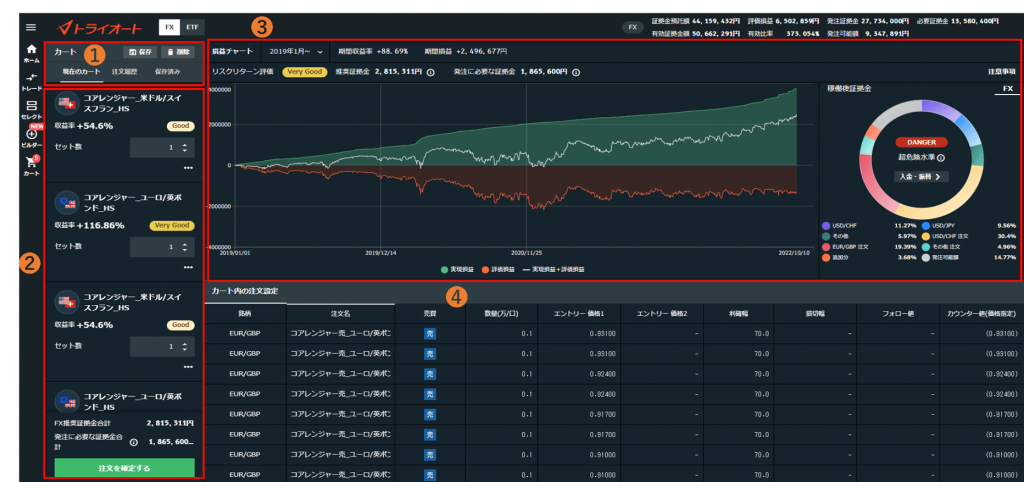
Task: Click the セット数 input on first card
Action: [162, 148]
